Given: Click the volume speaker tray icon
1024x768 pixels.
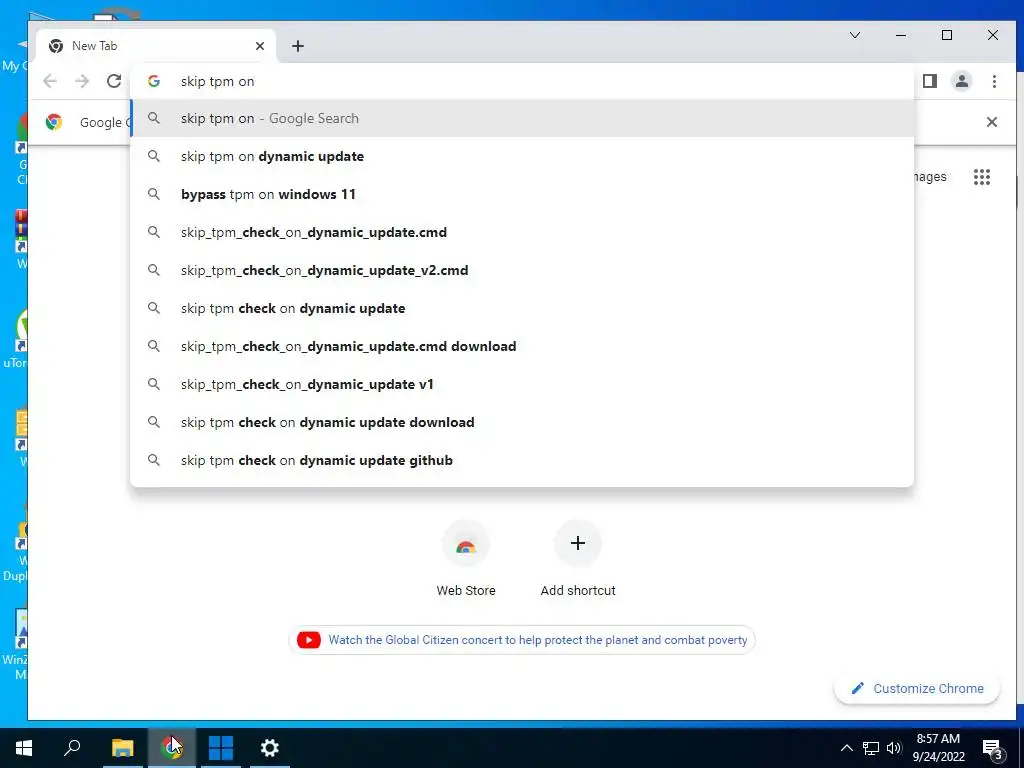Looking at the screenshot, I should [894, 748].
